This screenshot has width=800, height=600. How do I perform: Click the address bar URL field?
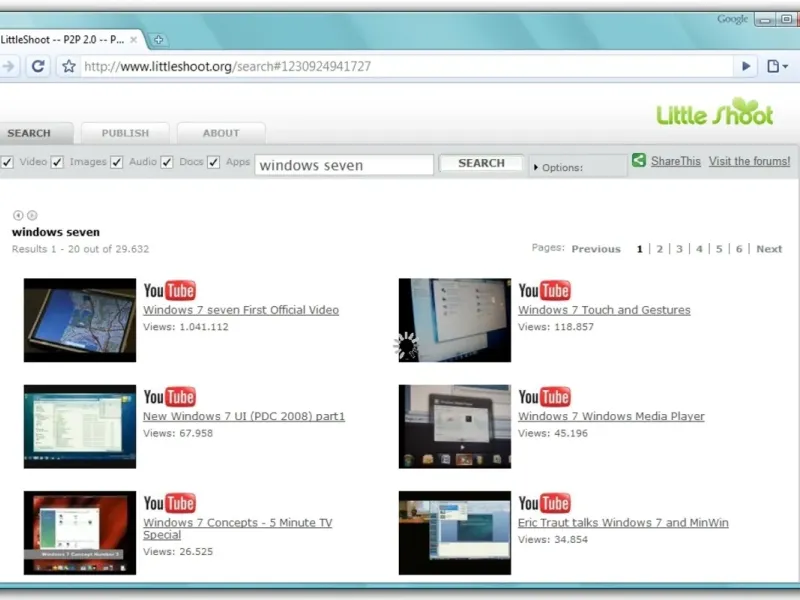(x=408, y=66)
